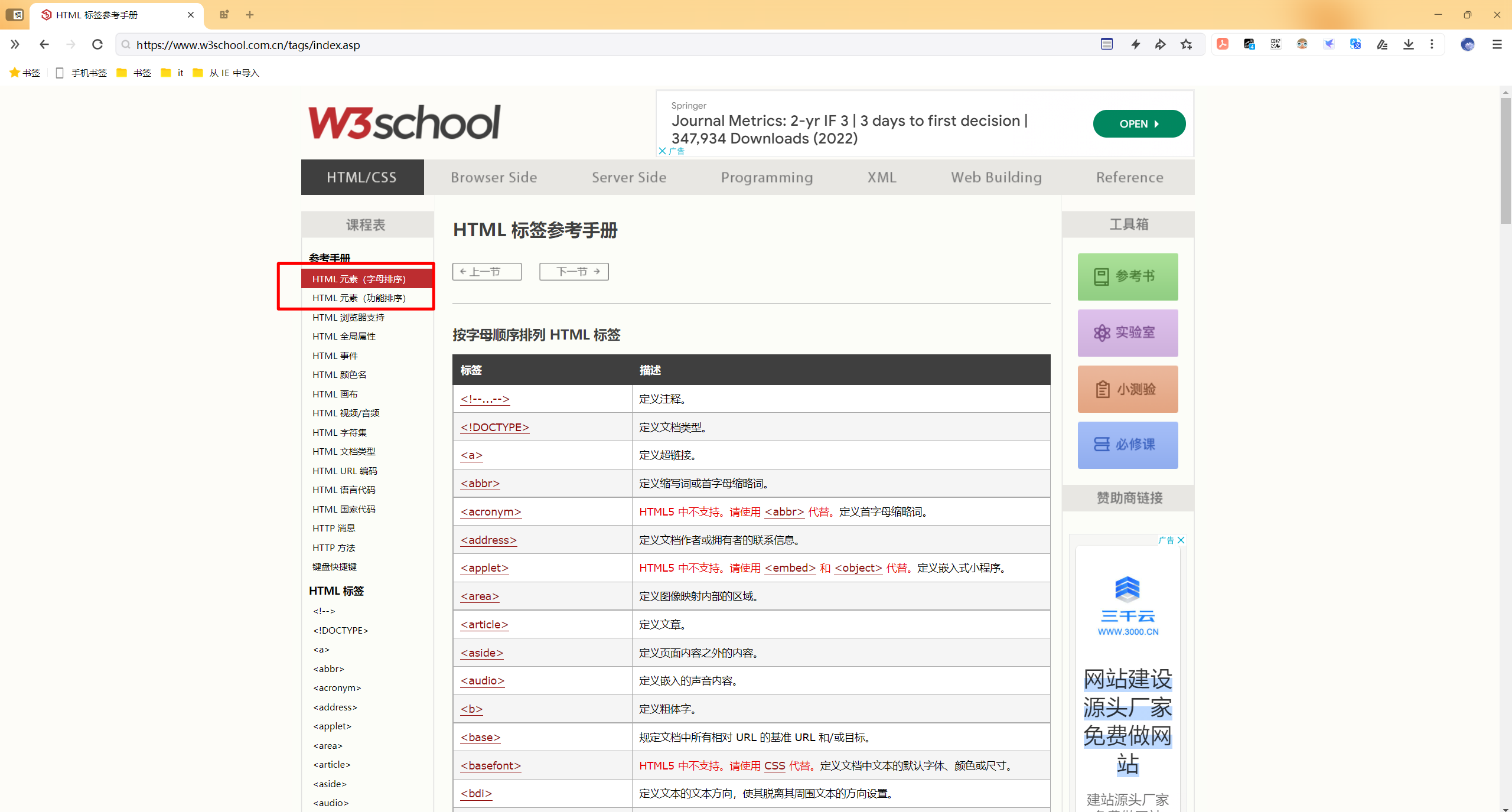Select the Programming navigation tab
1512x812 pixels.
tap(767, 177)
